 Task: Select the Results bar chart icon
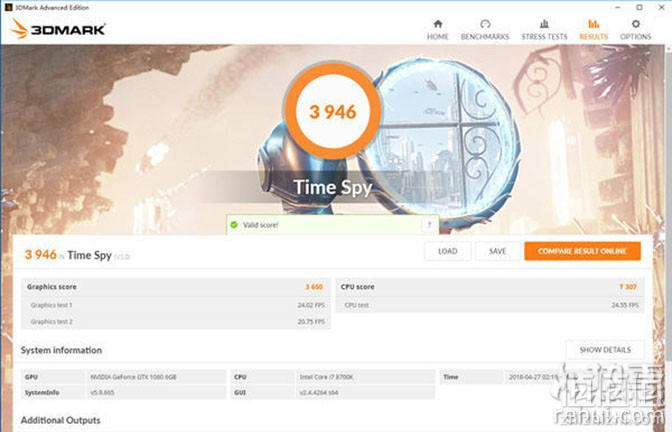click(x=594, y=24)
